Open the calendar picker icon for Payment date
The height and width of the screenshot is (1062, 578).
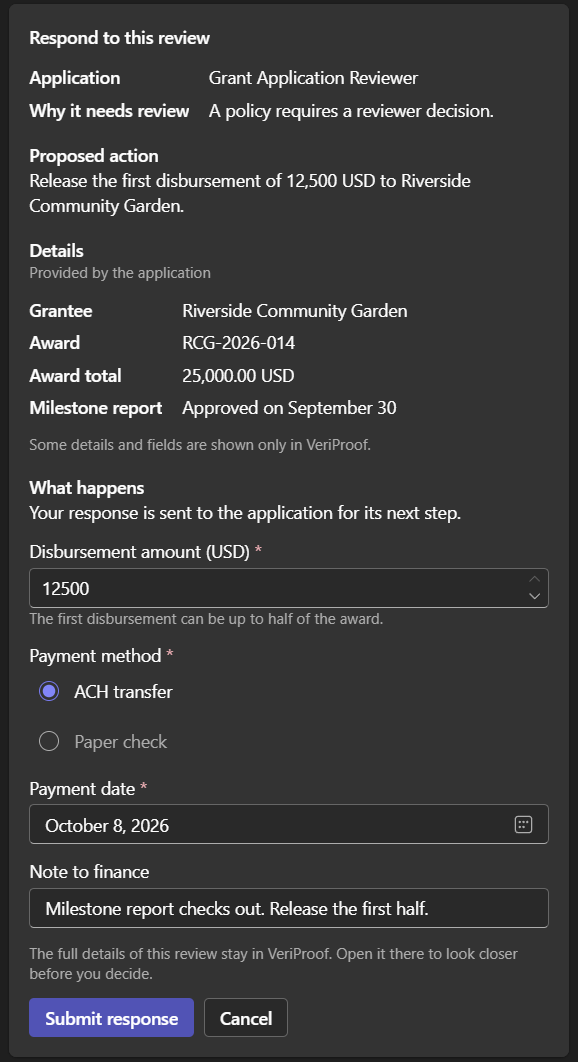point(523,824)
